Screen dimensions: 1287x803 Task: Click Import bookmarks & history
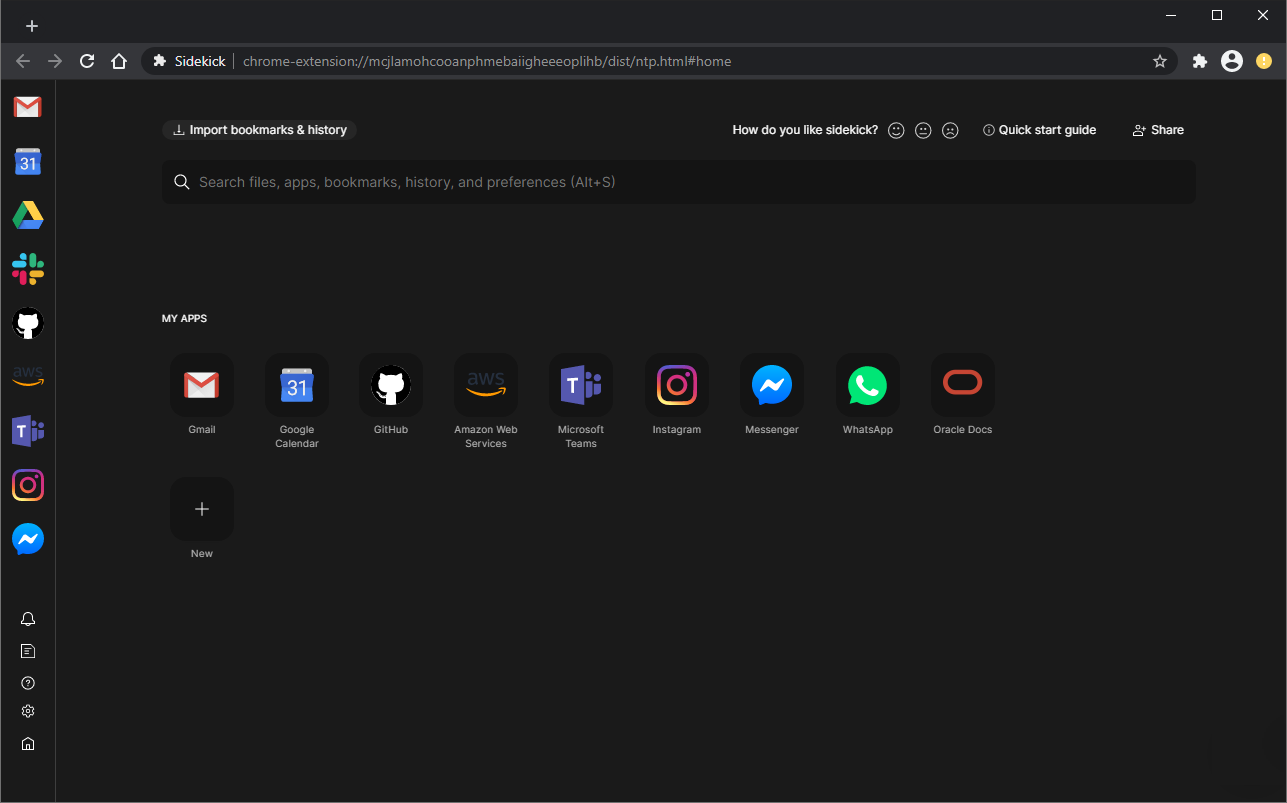click(x=260, y=130)
